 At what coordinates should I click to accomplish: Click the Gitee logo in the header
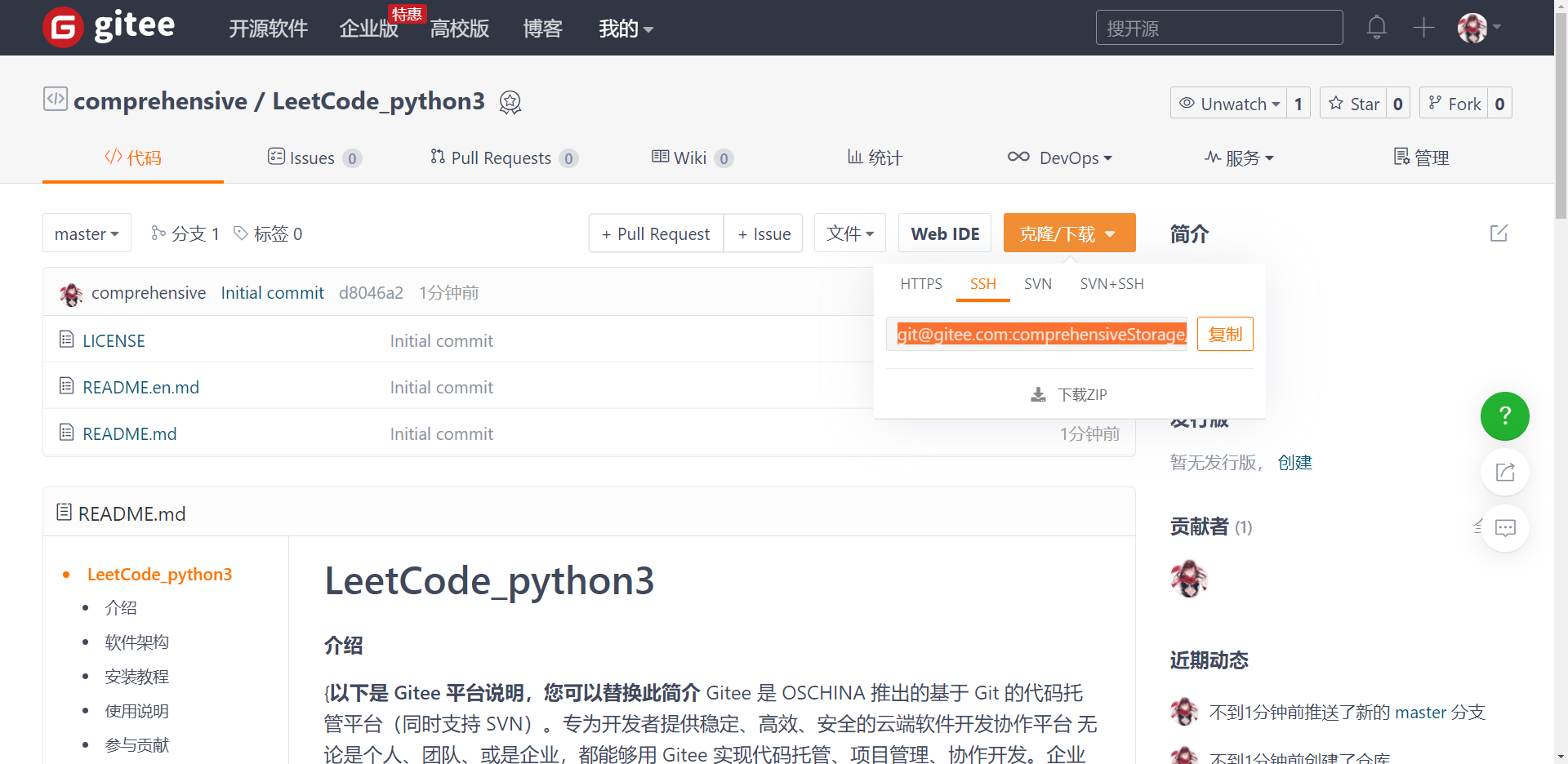(x=109, y=27)
